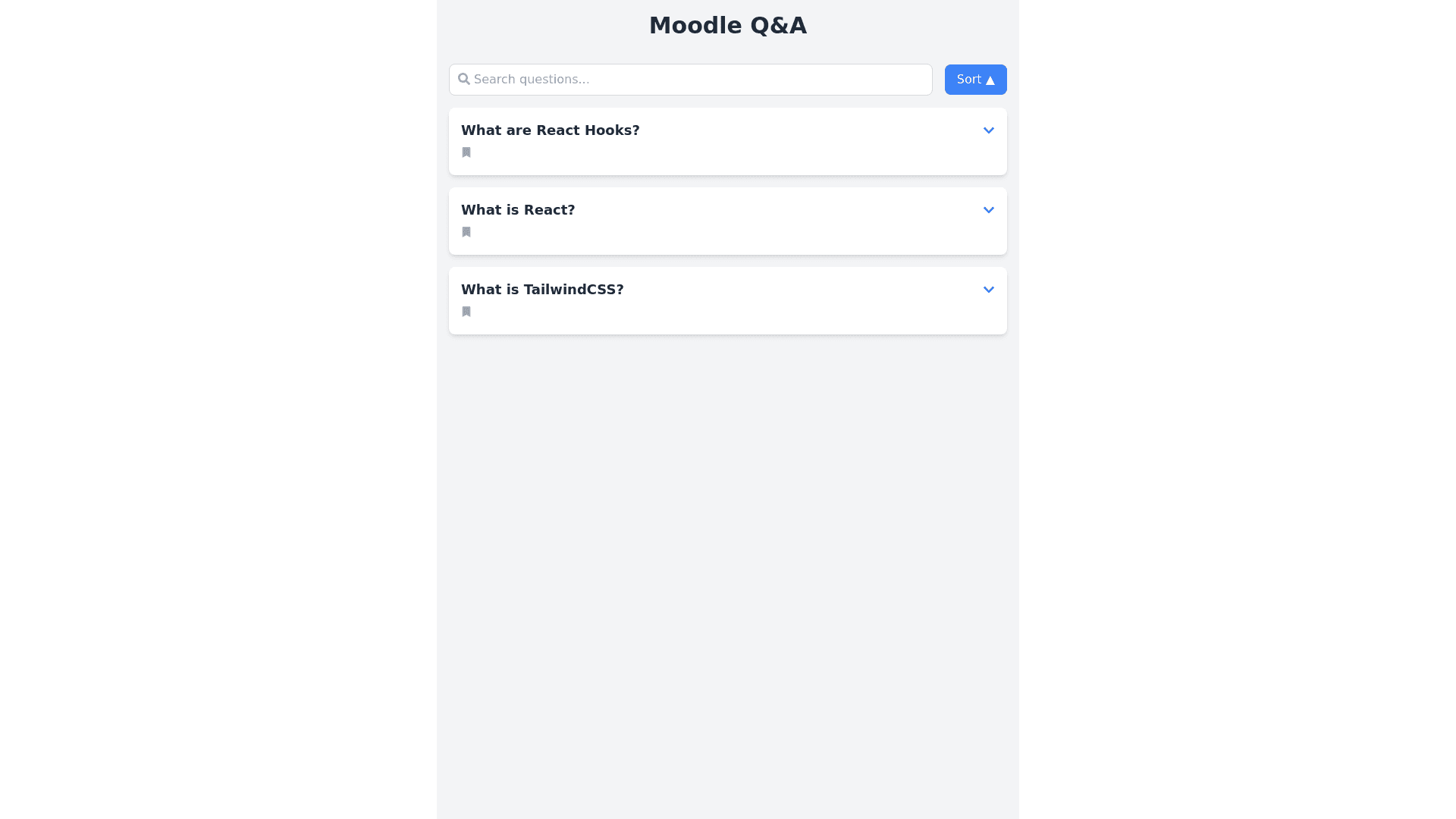This screenshot has height=819, width=1456.
Task: Select the "What is TailwindCSS?" question title
Action: tap(542, 290)
